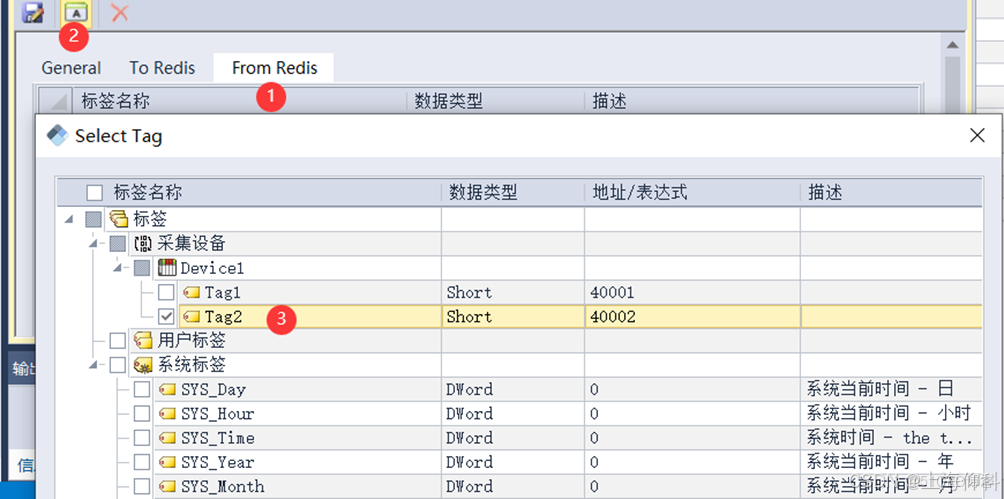This screenshot has width=1004, height=499.
Task: Click the Select Tag dialog title icon
Action: (57, 136)
